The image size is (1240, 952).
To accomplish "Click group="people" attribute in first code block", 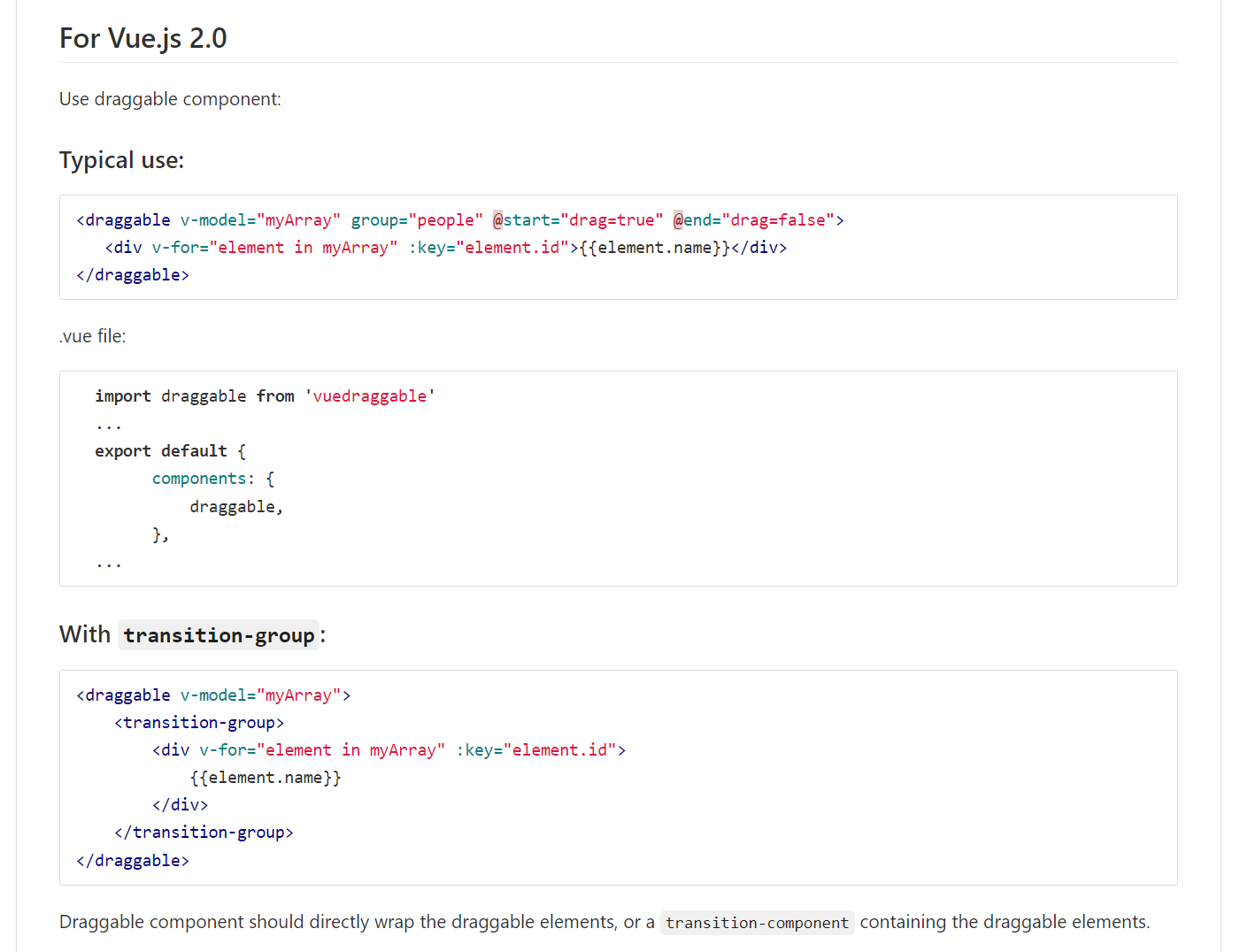I will point(417,220).
